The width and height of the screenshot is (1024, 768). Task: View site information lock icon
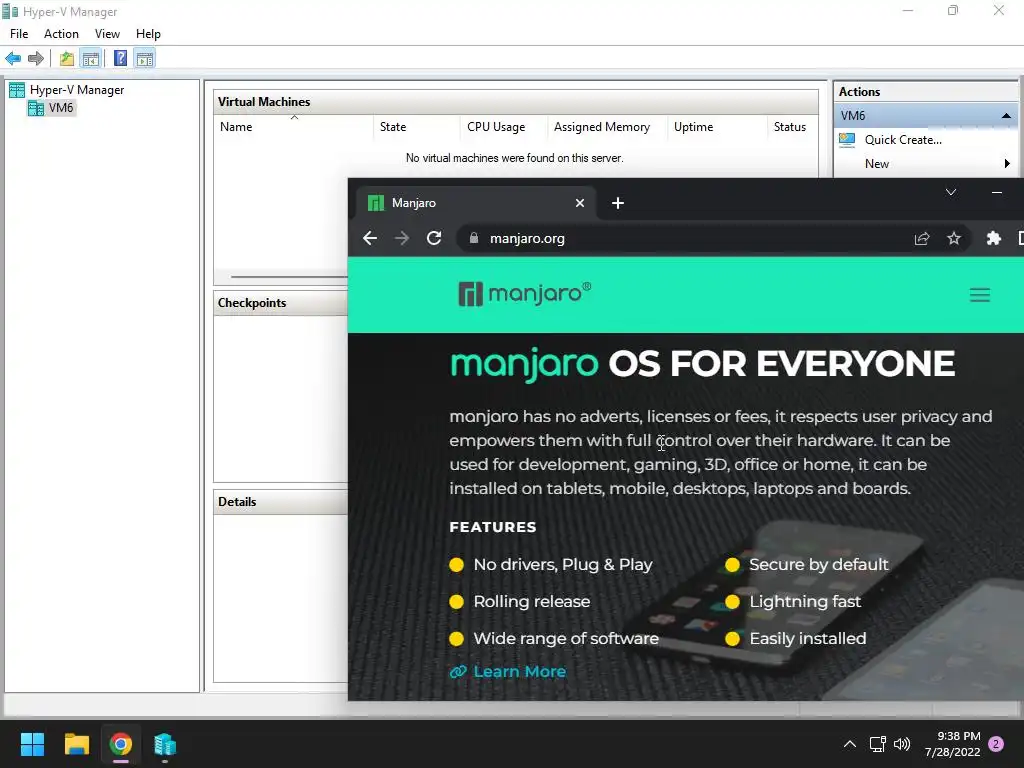pos(474,238)
